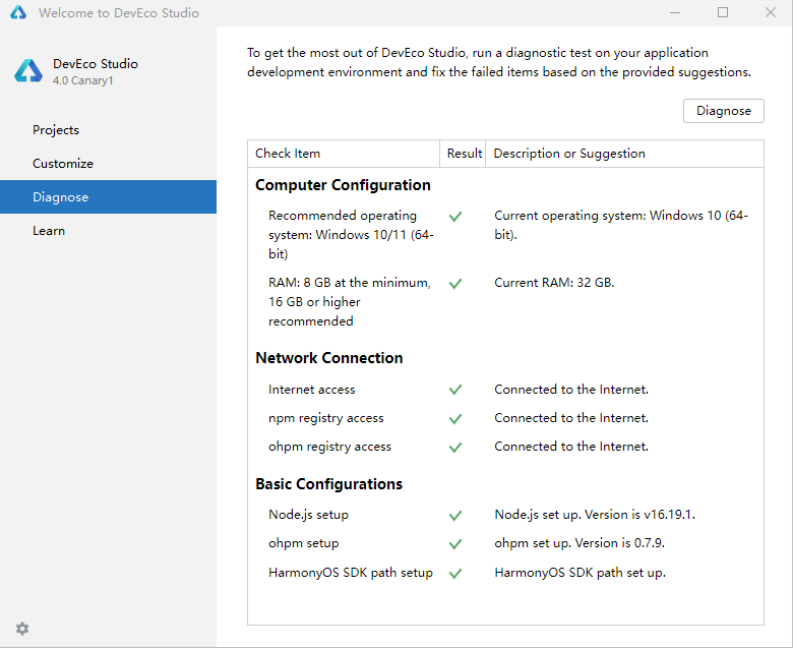Click 'Current operating system: Windows 10' description
This screenshot has width=794, height=649.
click(x=621, y=225)
